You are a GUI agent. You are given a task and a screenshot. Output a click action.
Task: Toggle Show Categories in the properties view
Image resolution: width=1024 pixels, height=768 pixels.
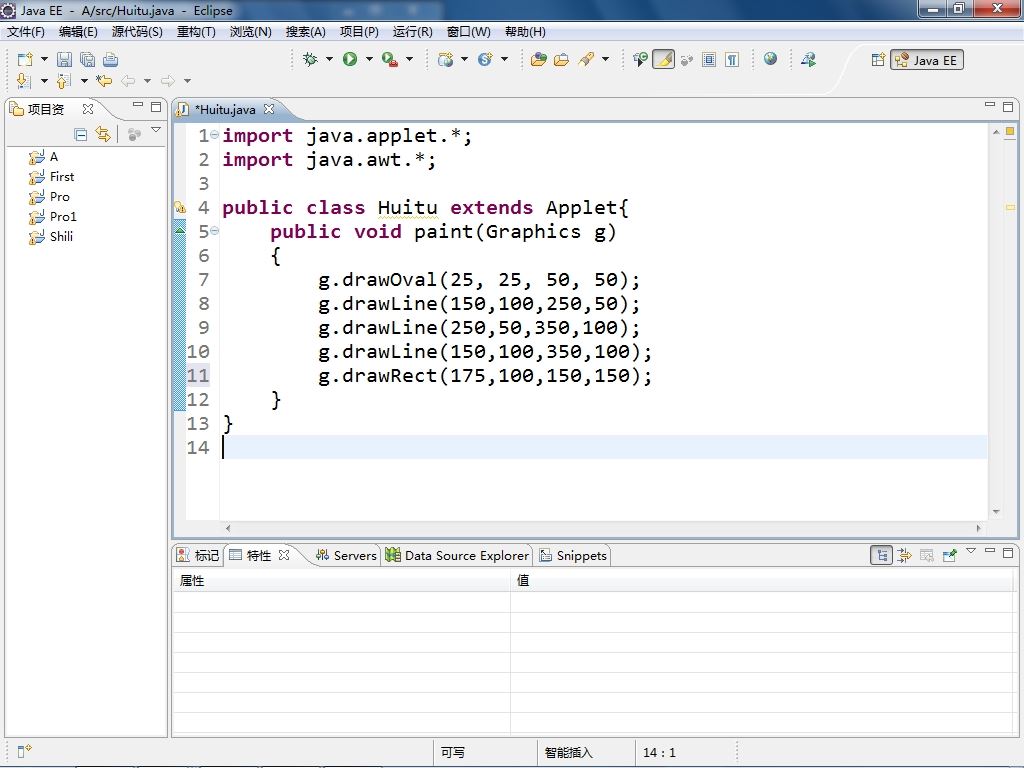tap(881, 555)
